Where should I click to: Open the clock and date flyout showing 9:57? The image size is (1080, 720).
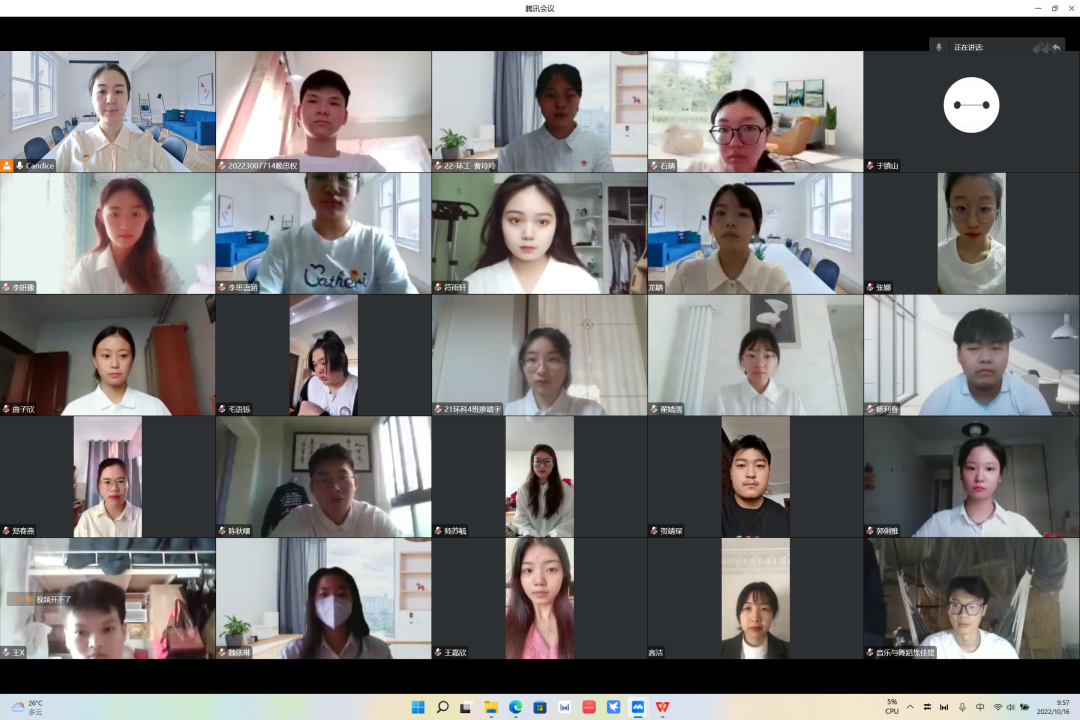click(1056, 707)
